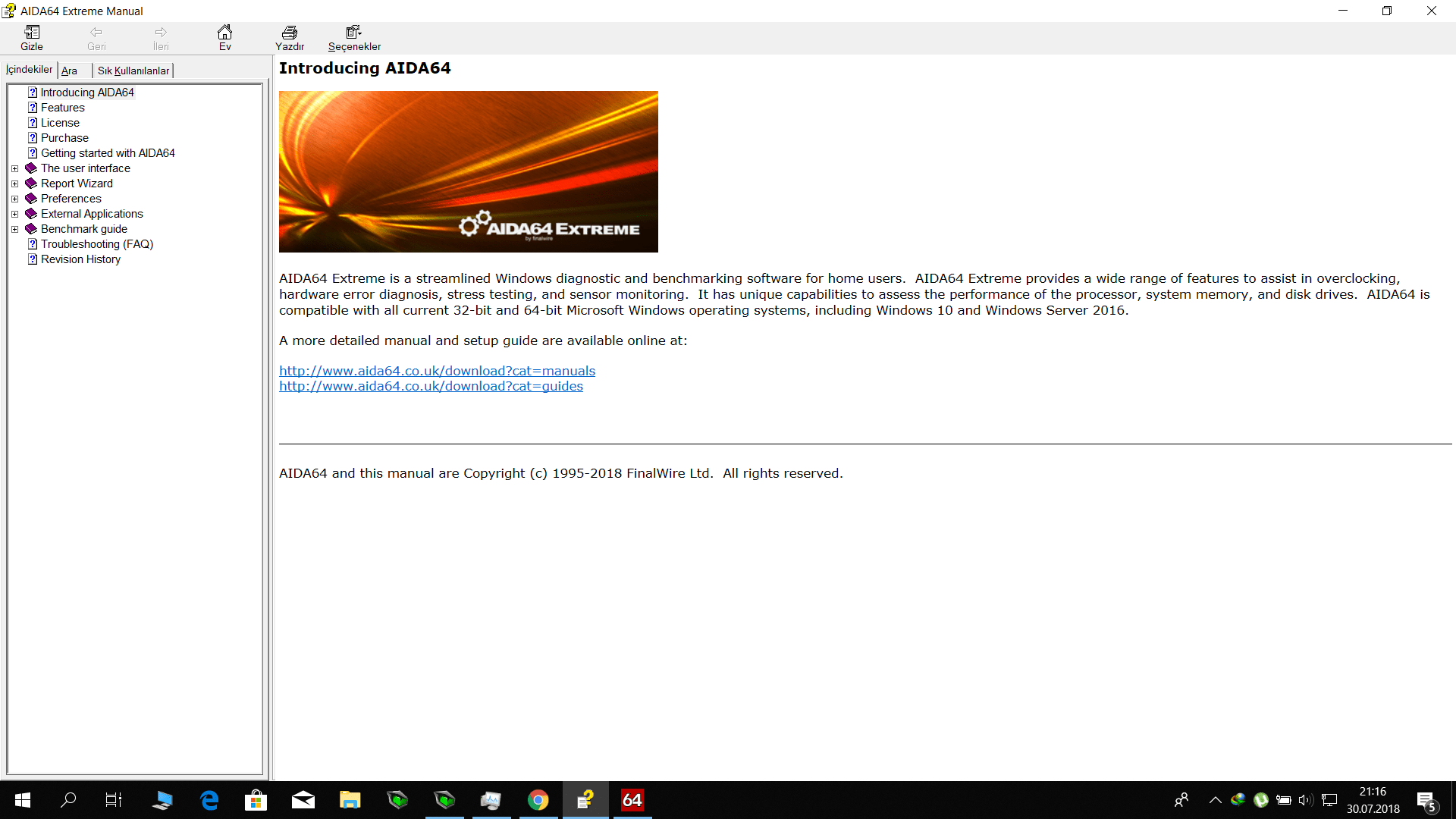The height and width of the screenshot is (819, 1456).
Task: Expand The user interface tree node
Action: click(14, 168)
